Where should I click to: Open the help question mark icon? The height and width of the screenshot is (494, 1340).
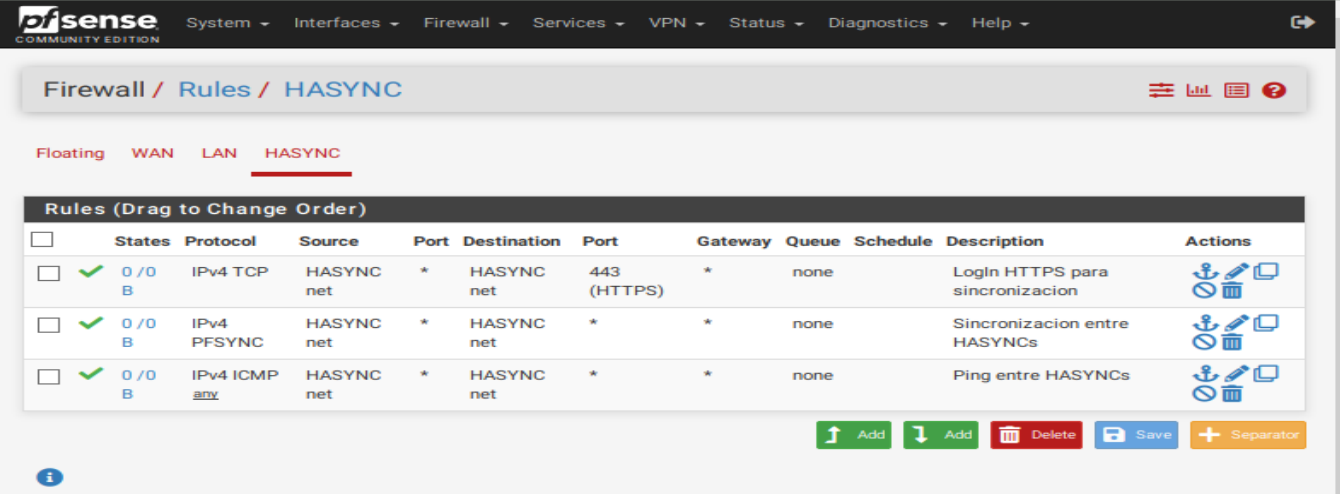pyautogui.click(x=1273, y=90)
